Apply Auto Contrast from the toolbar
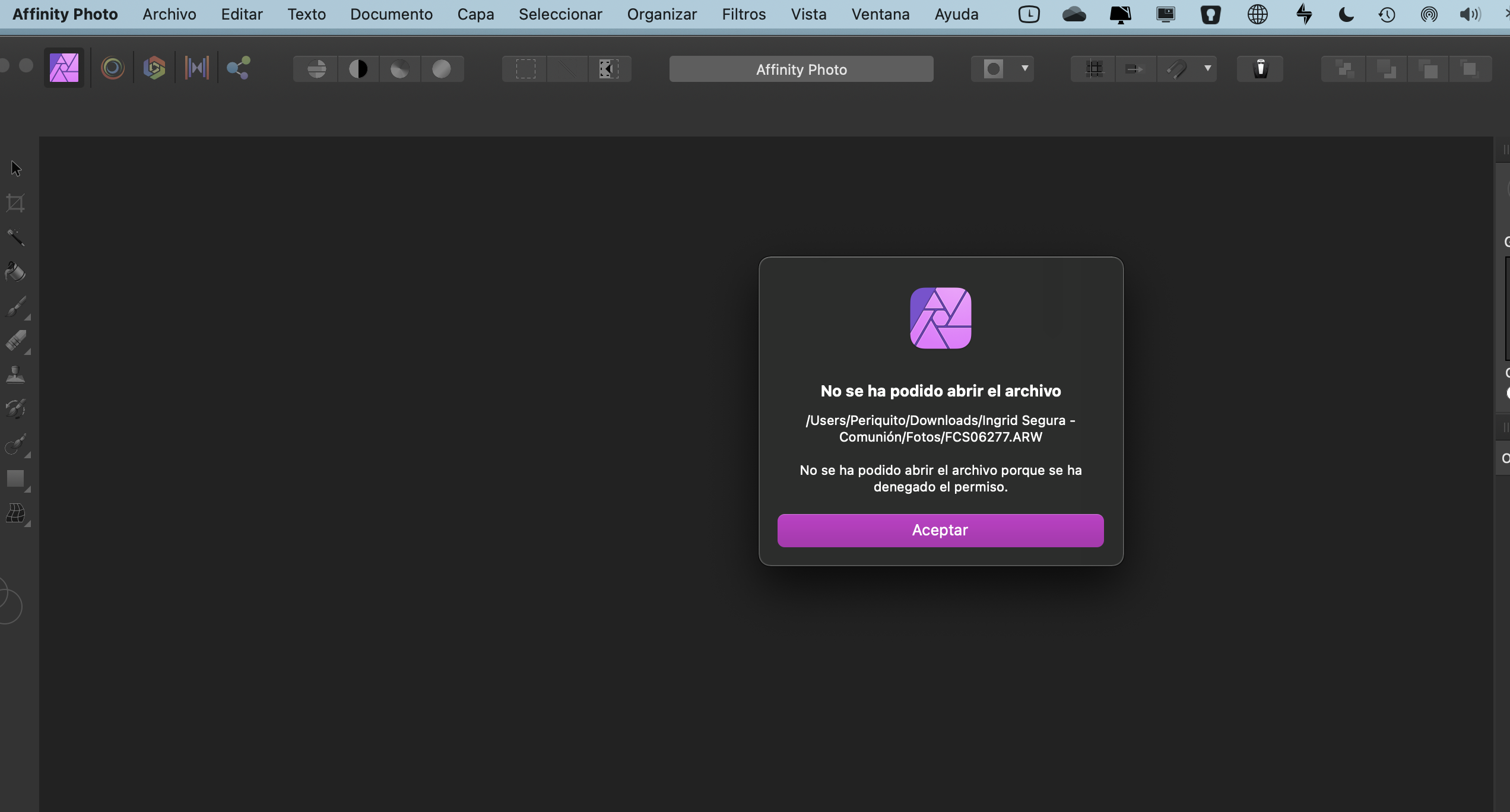 pyautogui.click(x=359, y=69)
